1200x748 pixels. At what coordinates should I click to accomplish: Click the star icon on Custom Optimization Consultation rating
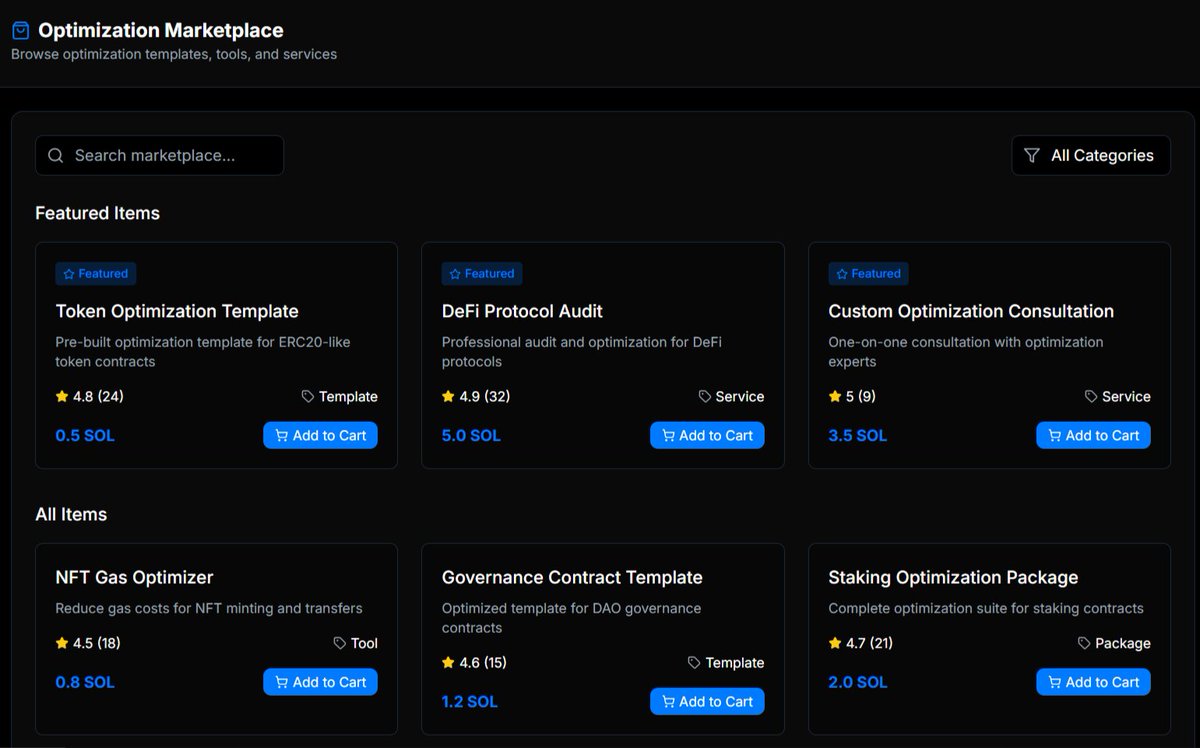835,396
